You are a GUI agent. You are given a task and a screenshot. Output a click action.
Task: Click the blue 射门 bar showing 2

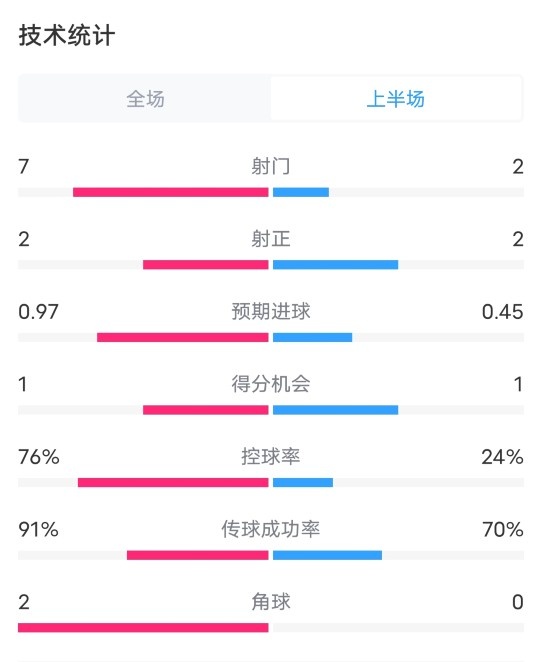[x=301, y=192]
